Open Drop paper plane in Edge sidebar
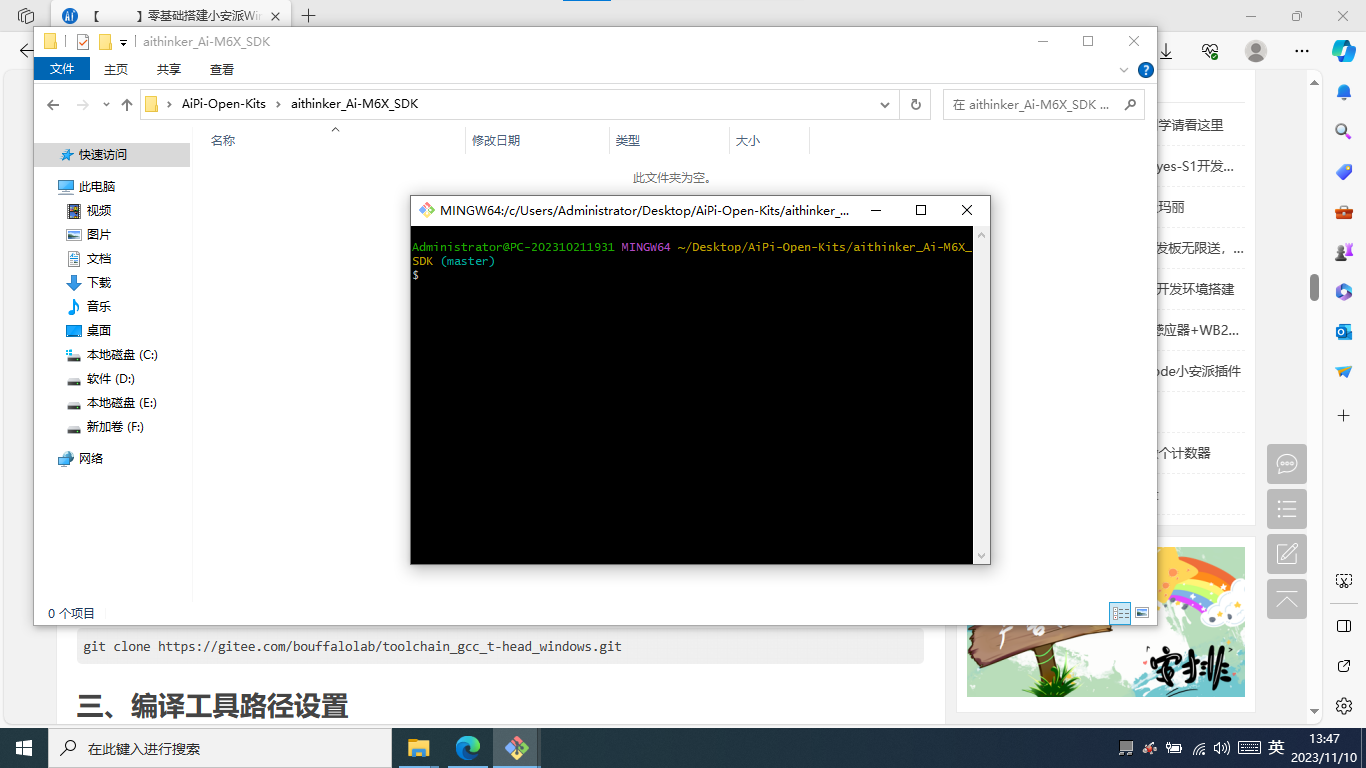The image size is (1366, 768). point(1344,371)
